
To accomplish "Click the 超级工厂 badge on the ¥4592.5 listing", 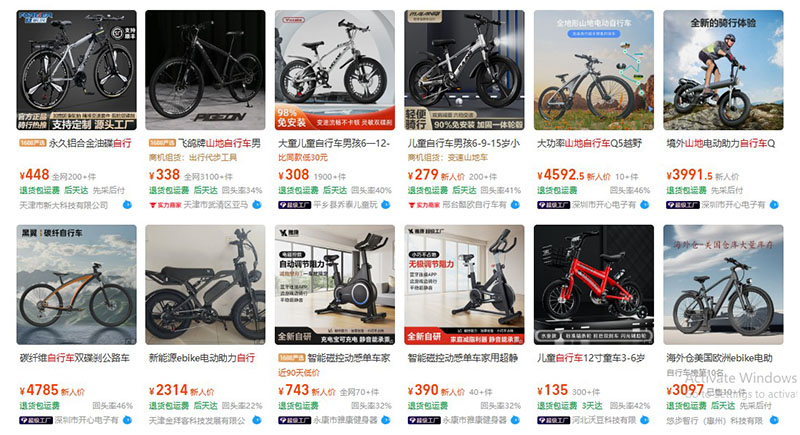I will [553, 205].
